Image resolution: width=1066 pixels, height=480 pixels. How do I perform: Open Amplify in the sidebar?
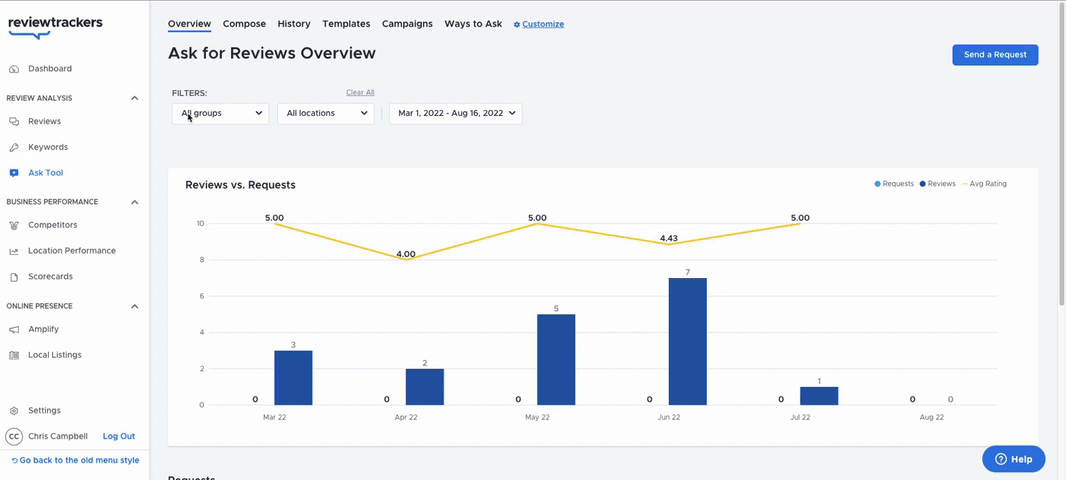click(x=44, y=329)
